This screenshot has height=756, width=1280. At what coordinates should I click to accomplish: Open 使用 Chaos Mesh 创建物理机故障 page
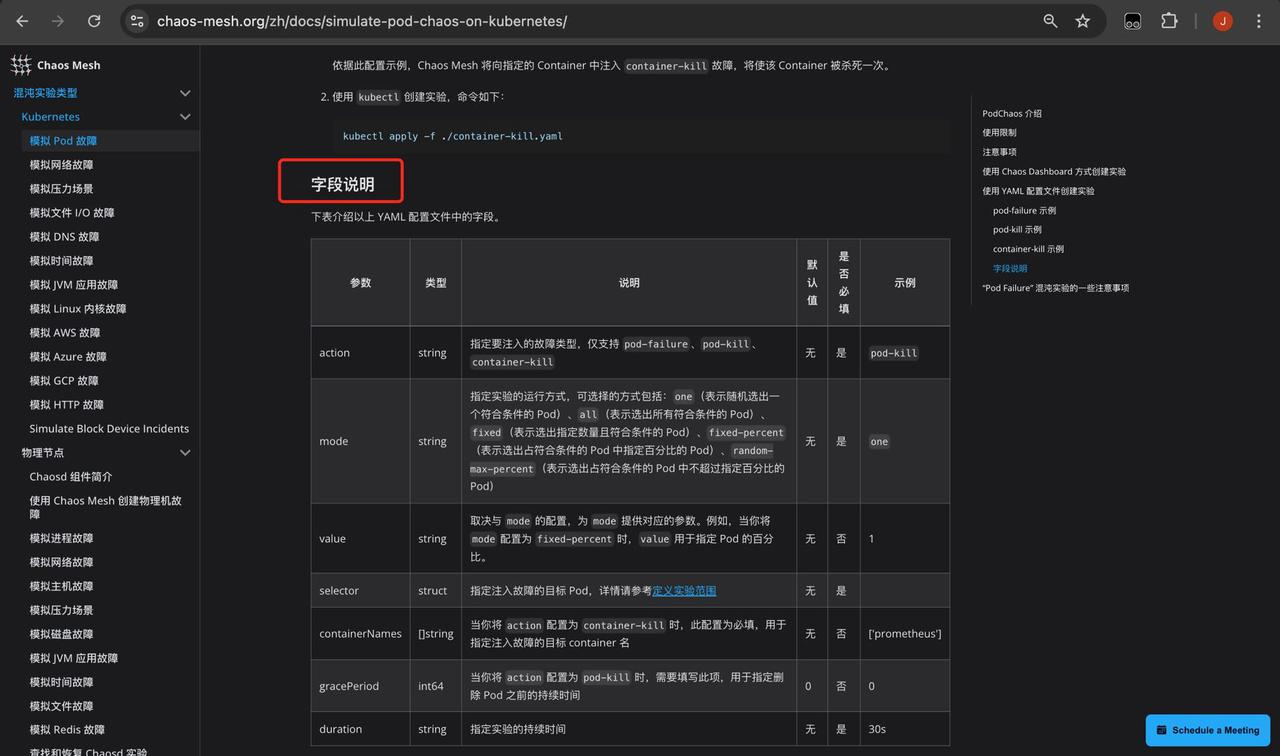tap(105, 507)
